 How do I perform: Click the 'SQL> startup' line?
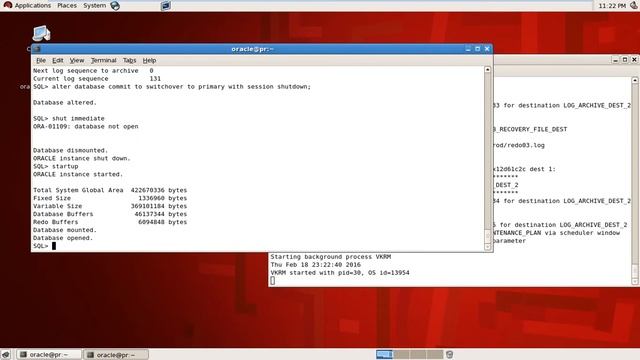click(x=56, y=166)
